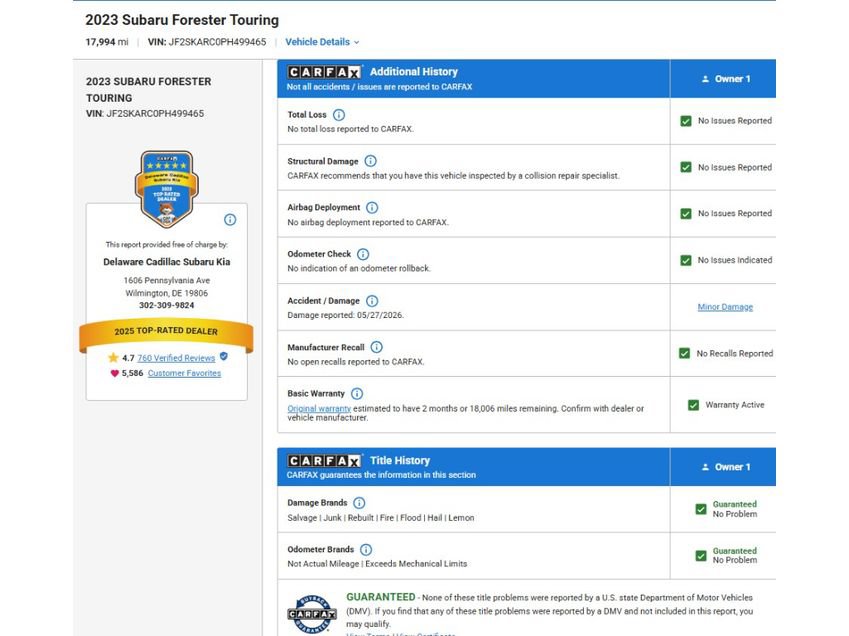The height and width of the screenshot is (636, 849).
Task: Click green check for Structural Damage row
Action: (x=685, y=167)
